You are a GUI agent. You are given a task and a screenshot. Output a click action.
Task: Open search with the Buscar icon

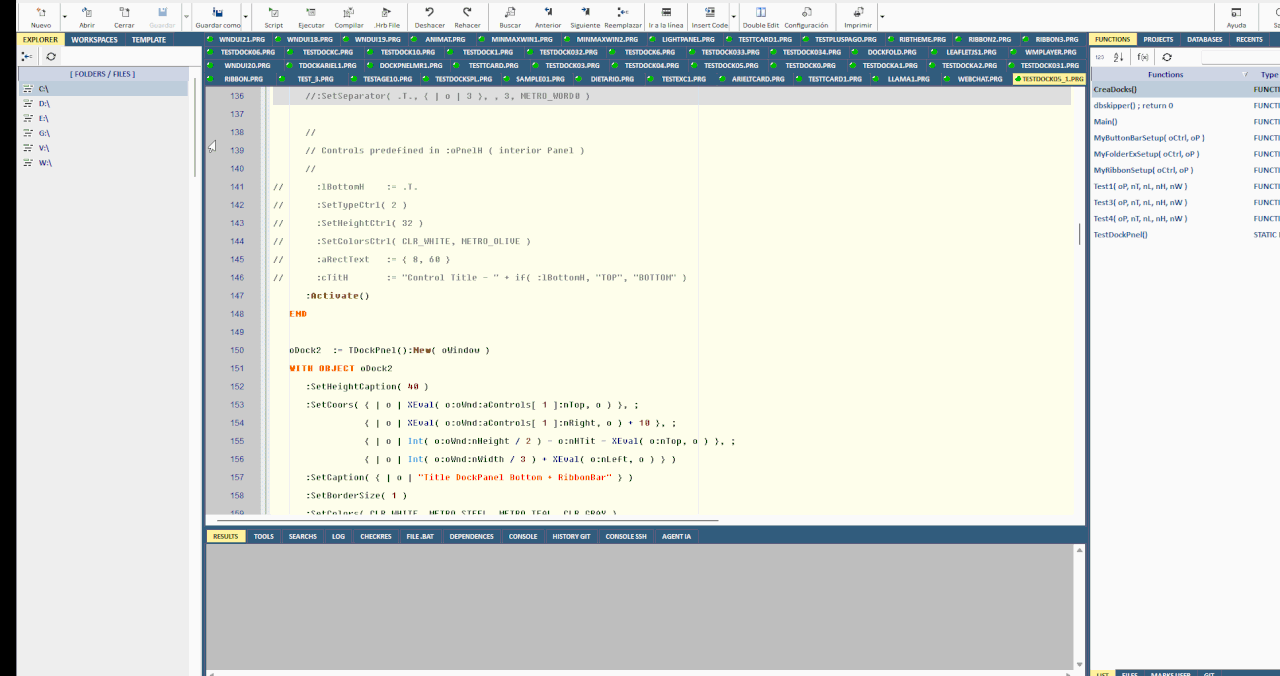point(510,13)
